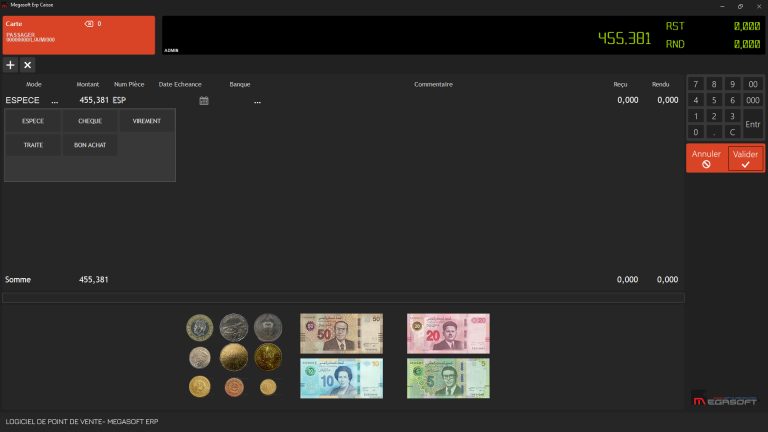Tap keypad digit 9

click(x=732, y=84)
